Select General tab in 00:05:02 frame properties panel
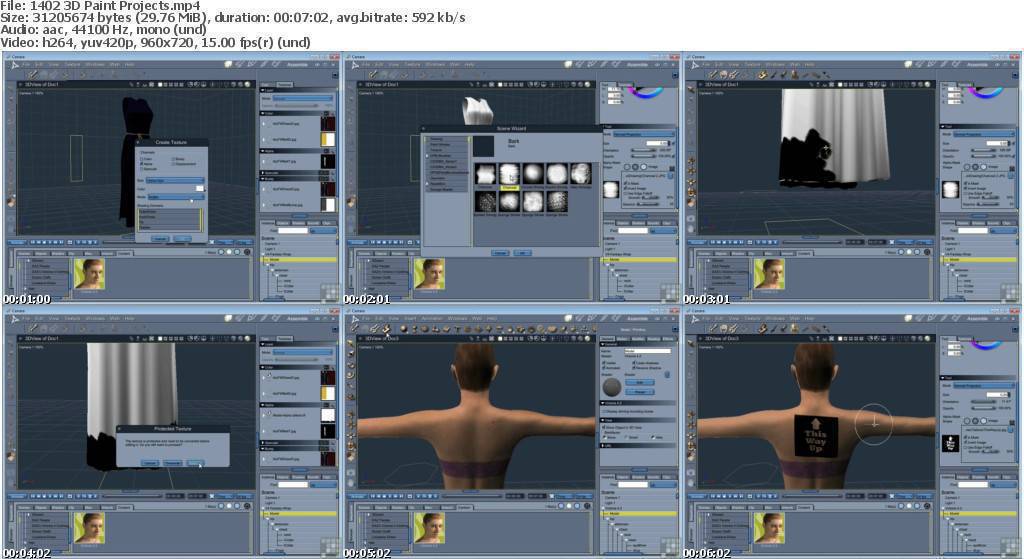 (607, 338)
